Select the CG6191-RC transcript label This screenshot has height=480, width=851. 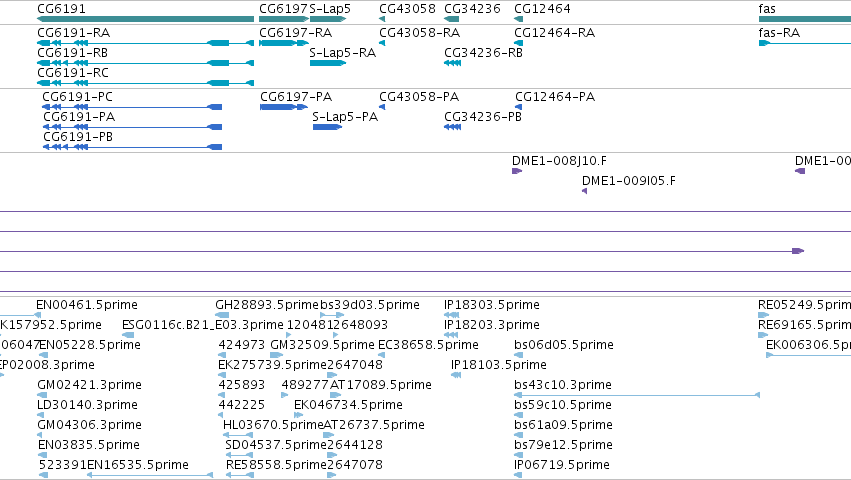click(73, 73)
